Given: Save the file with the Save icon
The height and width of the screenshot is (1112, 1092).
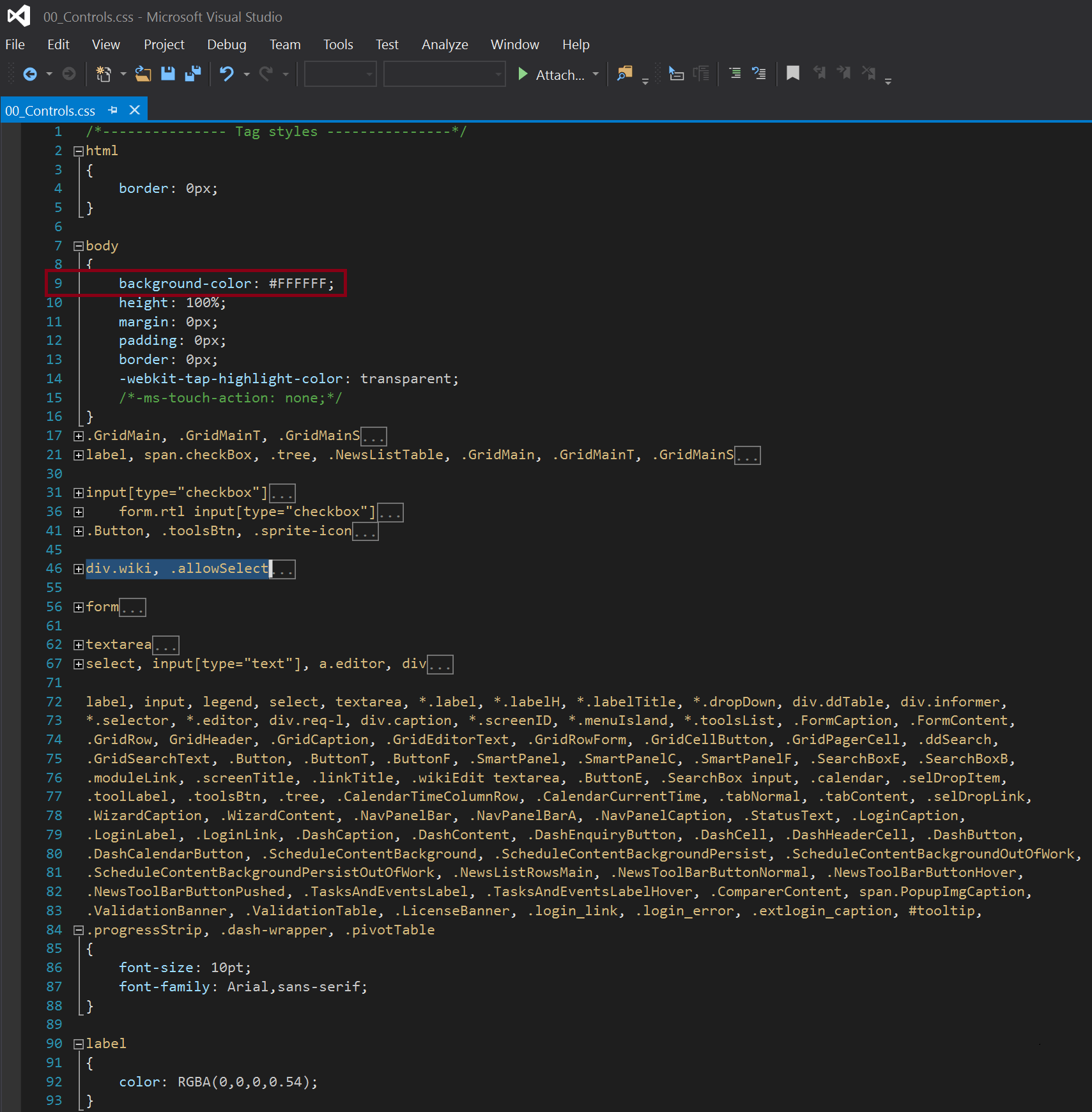Looking at the screenshot, I should (x=168, y=74).
